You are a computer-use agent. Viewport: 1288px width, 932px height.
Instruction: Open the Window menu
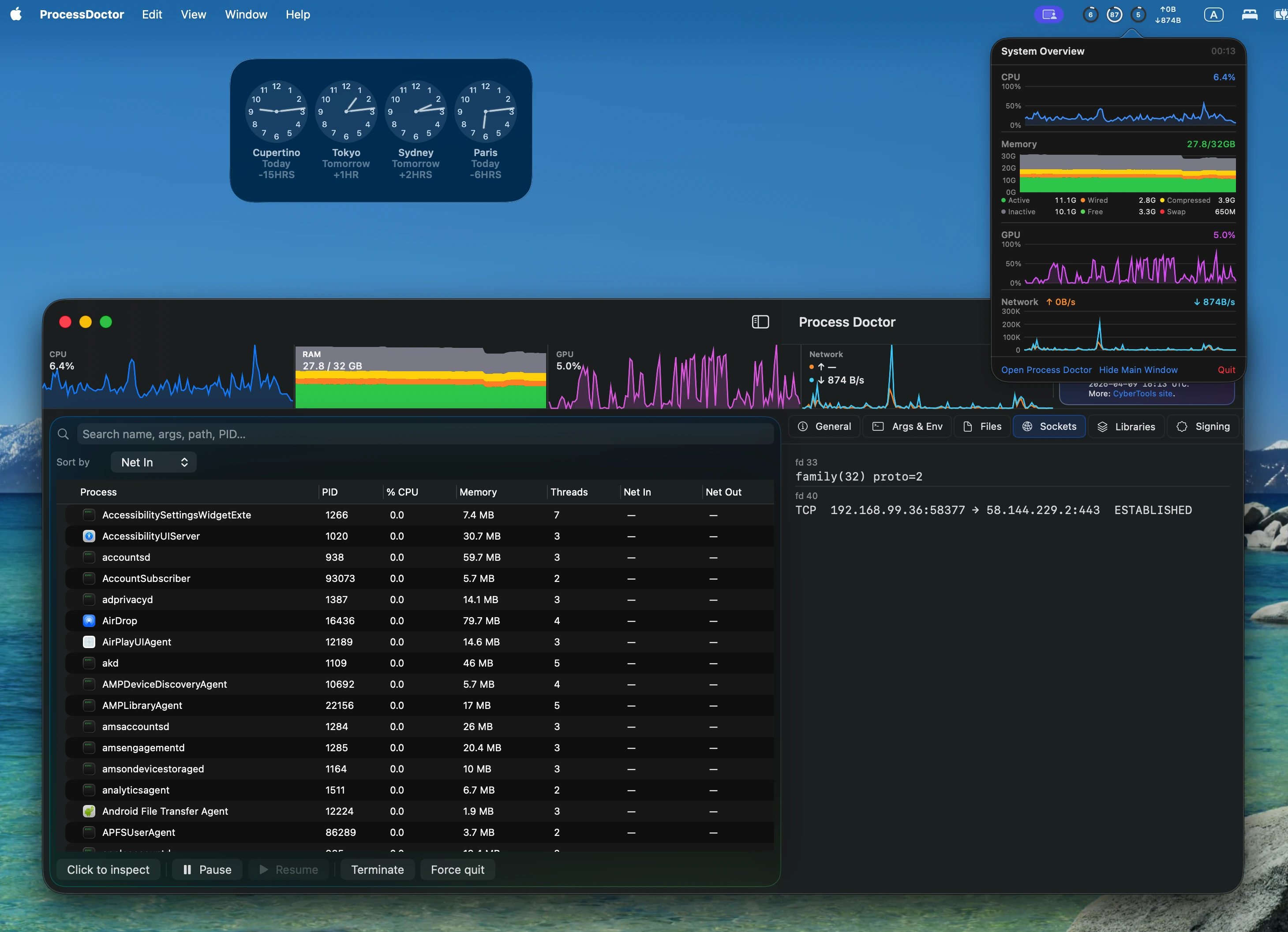pos(246,14)
